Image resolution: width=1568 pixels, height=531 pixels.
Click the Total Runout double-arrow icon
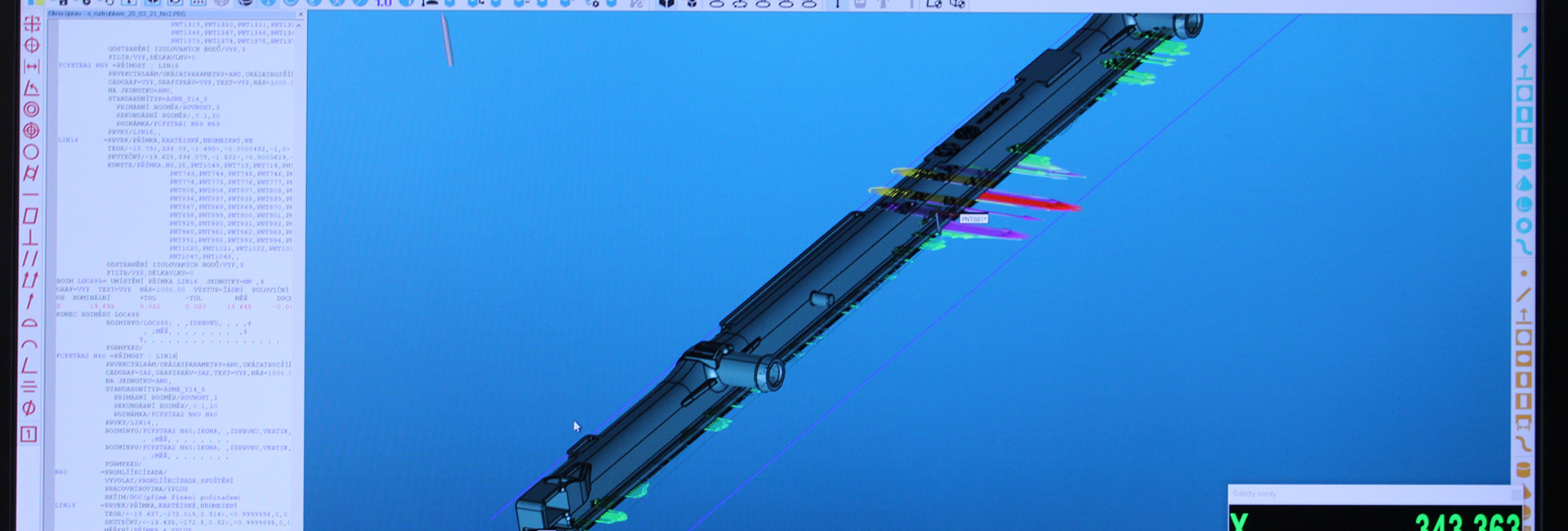pyautogui.click(x=30, y=280)
